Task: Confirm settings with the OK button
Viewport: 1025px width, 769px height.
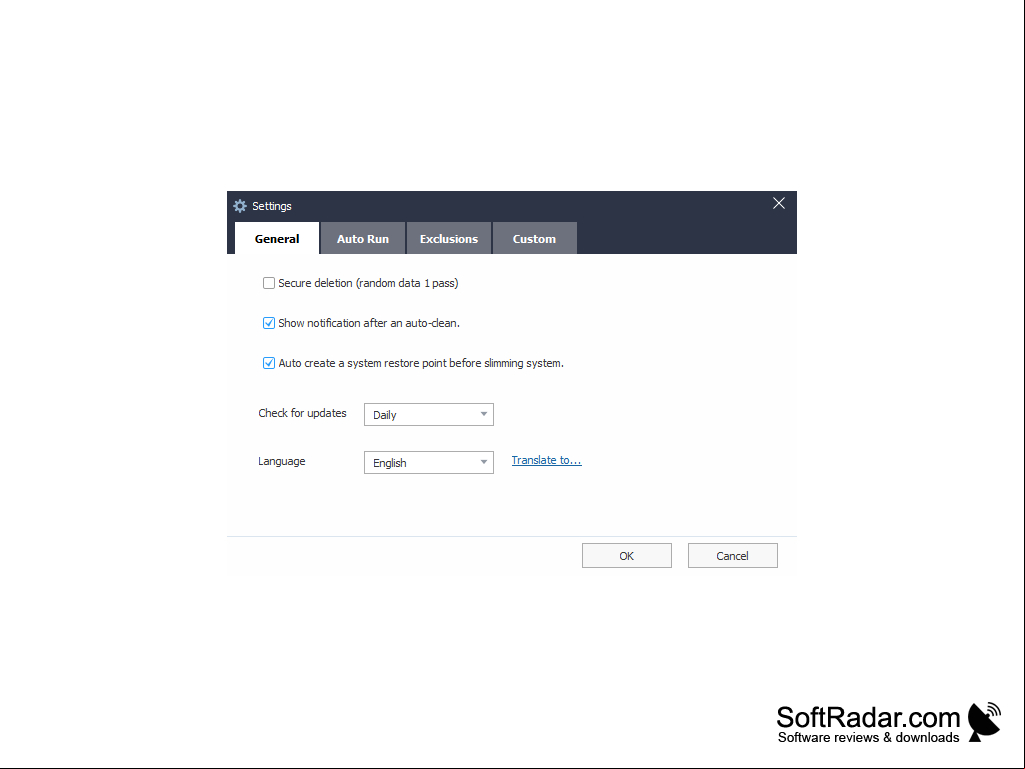Action: (626, 556)
